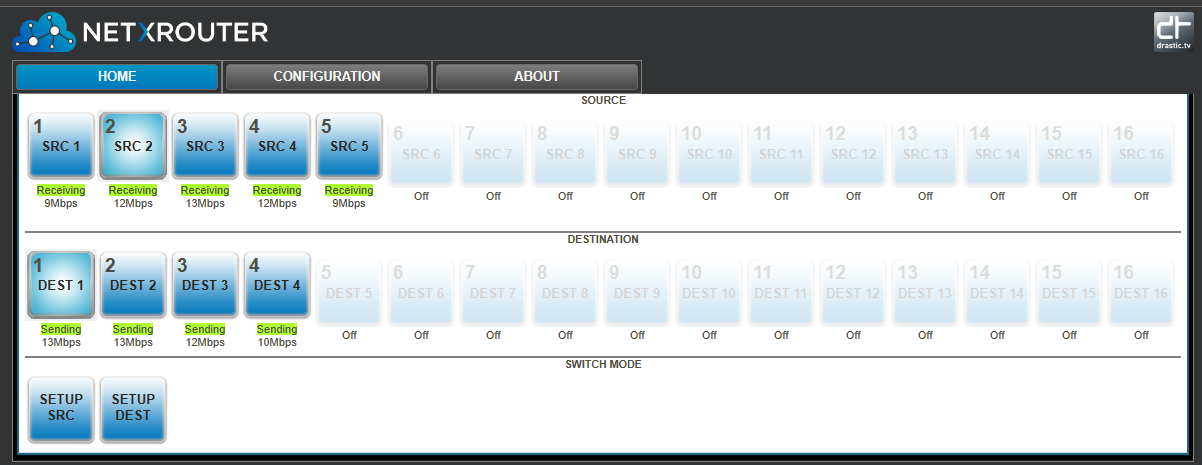Click disabled destination DEST 13
The width and height of the screenshot is (1202, 465).
coord(925,292)
